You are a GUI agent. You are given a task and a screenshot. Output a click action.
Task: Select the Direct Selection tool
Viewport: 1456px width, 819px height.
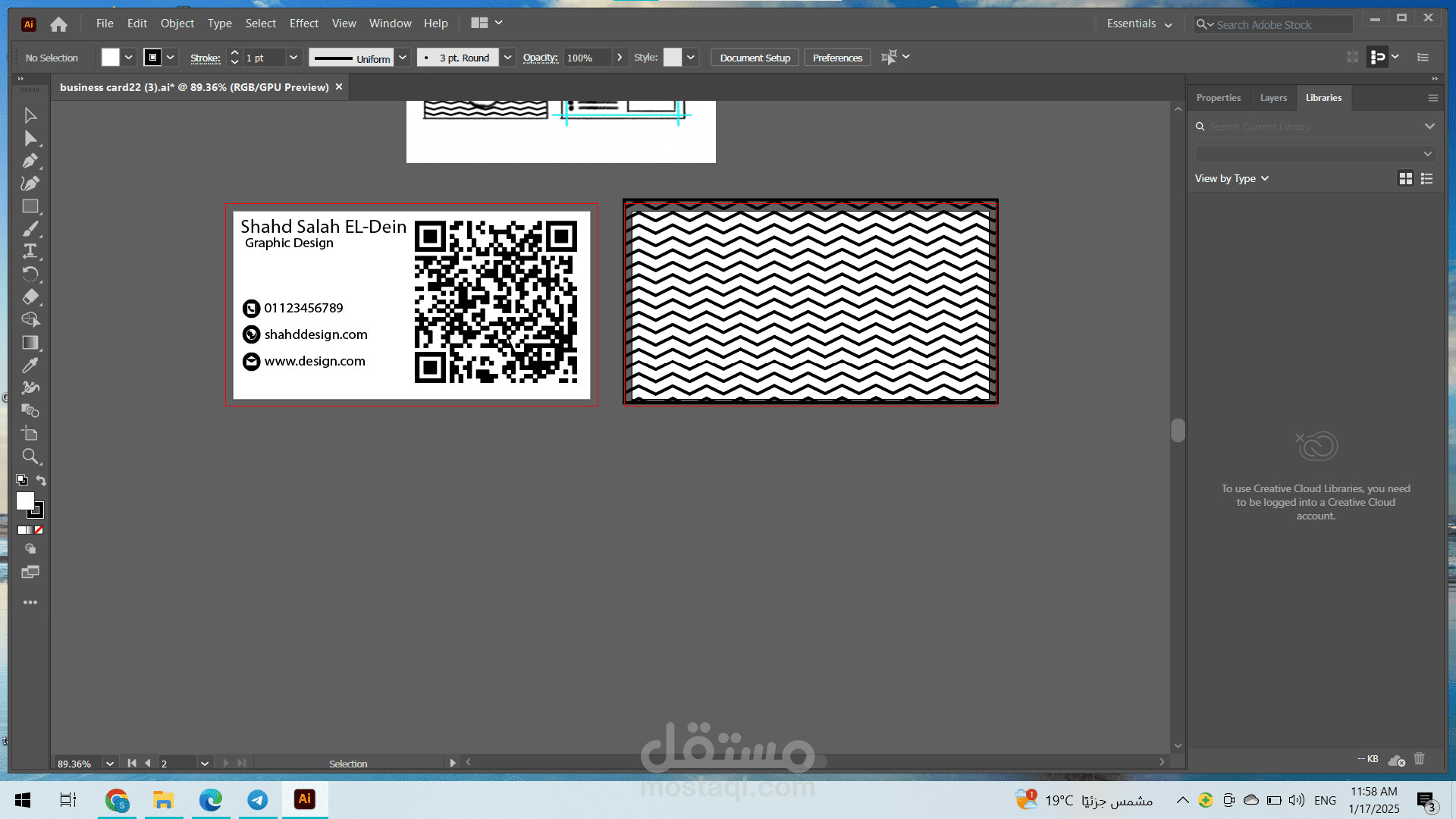coord(30,138)
